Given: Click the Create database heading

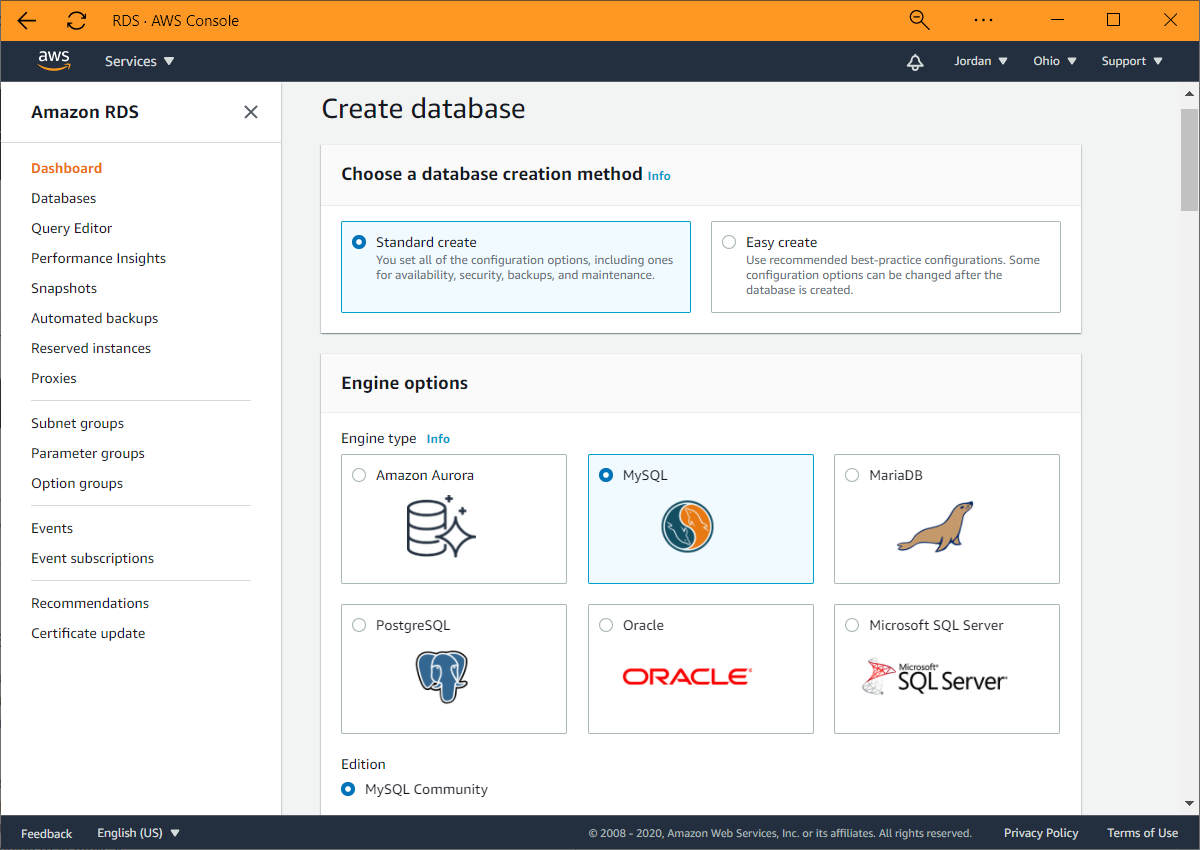Looking at the screenshot, I should point(423,108).
